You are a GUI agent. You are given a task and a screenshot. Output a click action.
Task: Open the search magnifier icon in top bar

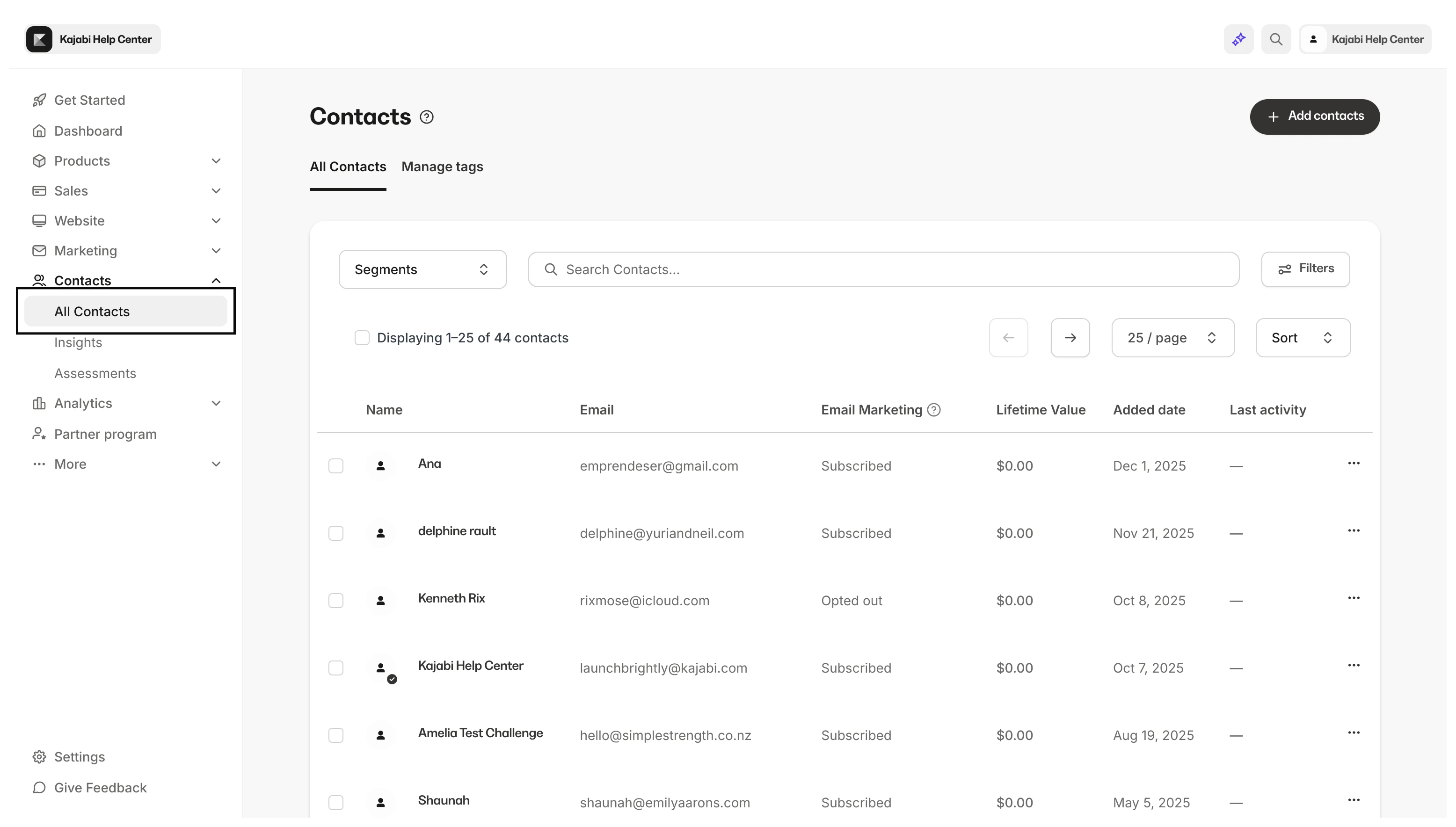(x=1276, y=39)
